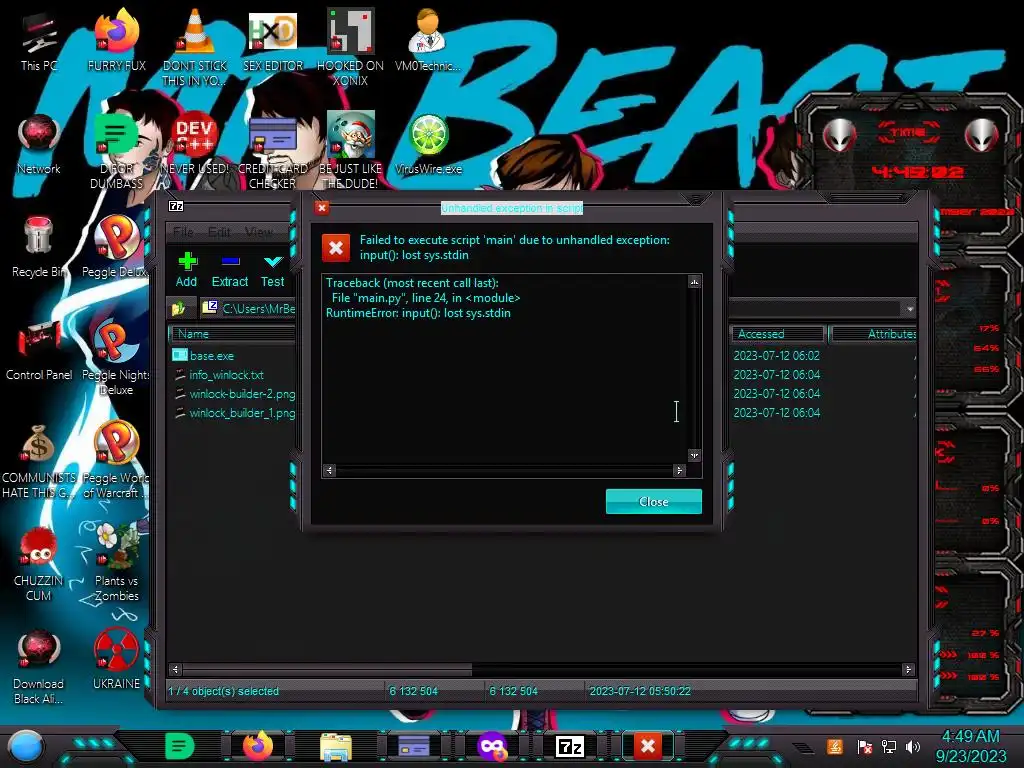The image size is (1024, 768).
Task: Click the 7z icon in 7-Zip title bar
Action: point(176,206)
